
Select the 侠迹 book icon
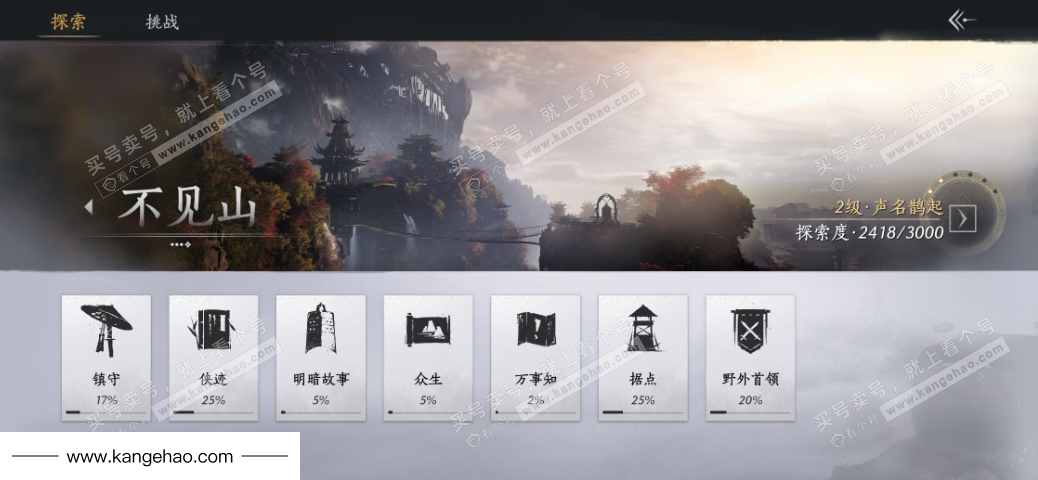pos(213,329)
